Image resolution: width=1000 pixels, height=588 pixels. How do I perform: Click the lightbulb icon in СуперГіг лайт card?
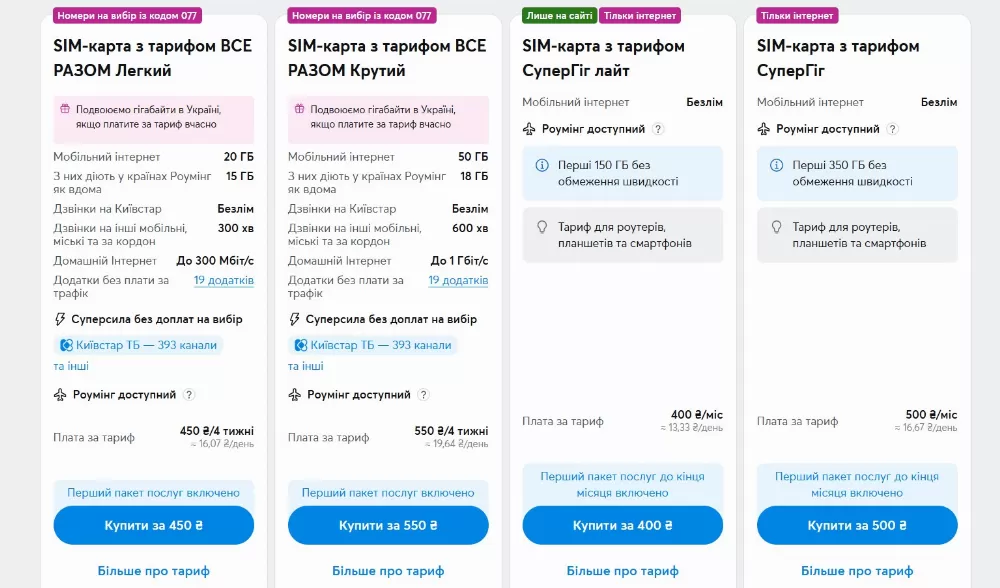[542, 227]
